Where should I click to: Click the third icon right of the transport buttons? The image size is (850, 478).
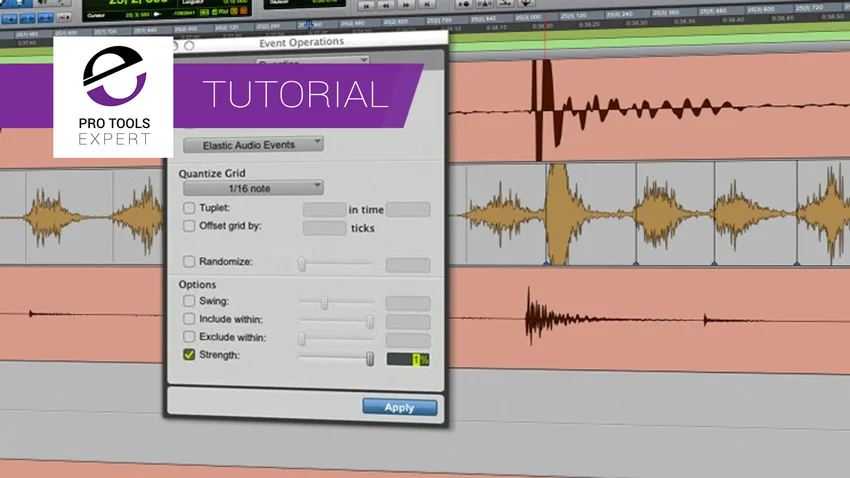[505, 3]
